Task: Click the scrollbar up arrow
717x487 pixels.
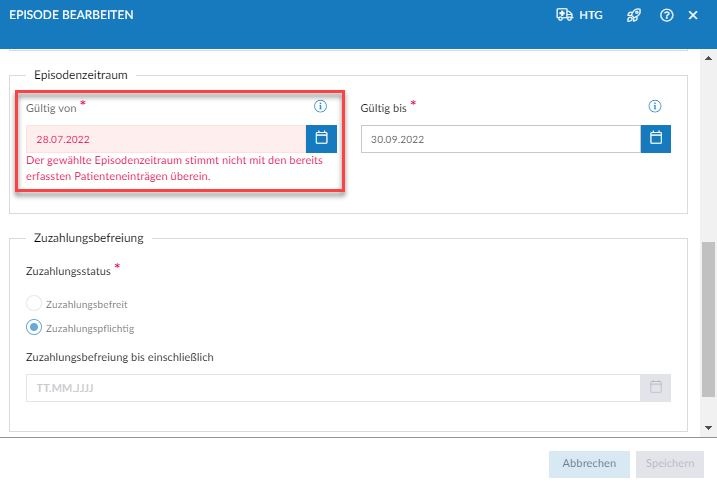Action: [709, 56]
